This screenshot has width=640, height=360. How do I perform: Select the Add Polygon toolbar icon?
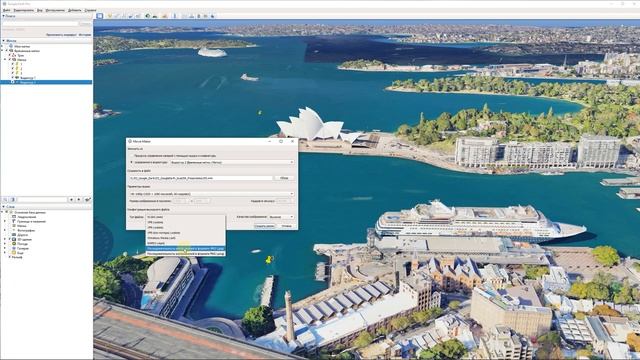pyautogui.click(x=116, y=16)
